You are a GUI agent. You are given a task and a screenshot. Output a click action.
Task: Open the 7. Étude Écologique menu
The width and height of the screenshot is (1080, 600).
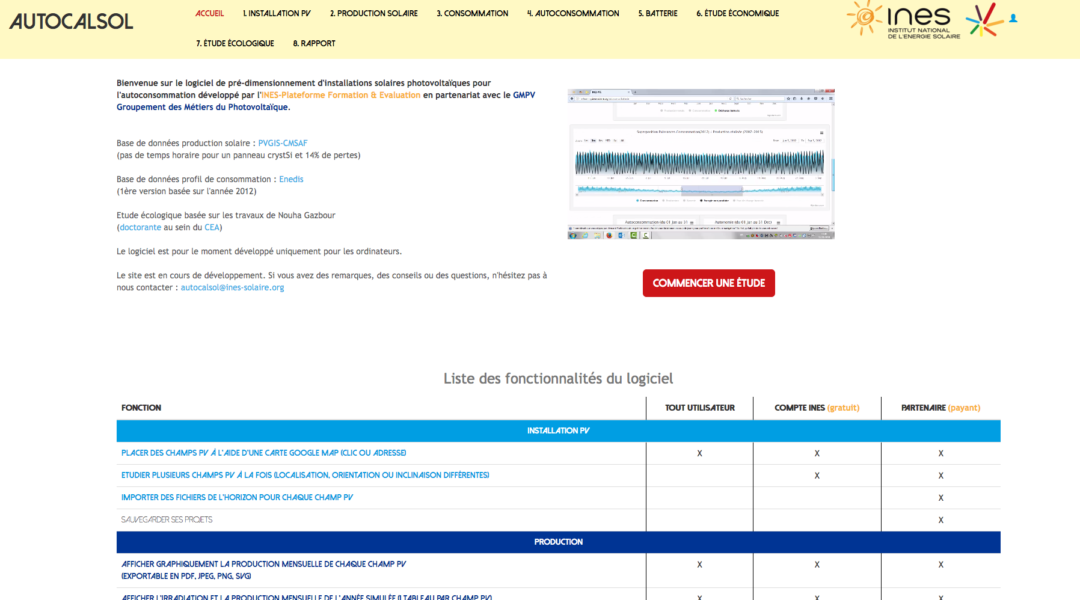[x=235, y=43]
